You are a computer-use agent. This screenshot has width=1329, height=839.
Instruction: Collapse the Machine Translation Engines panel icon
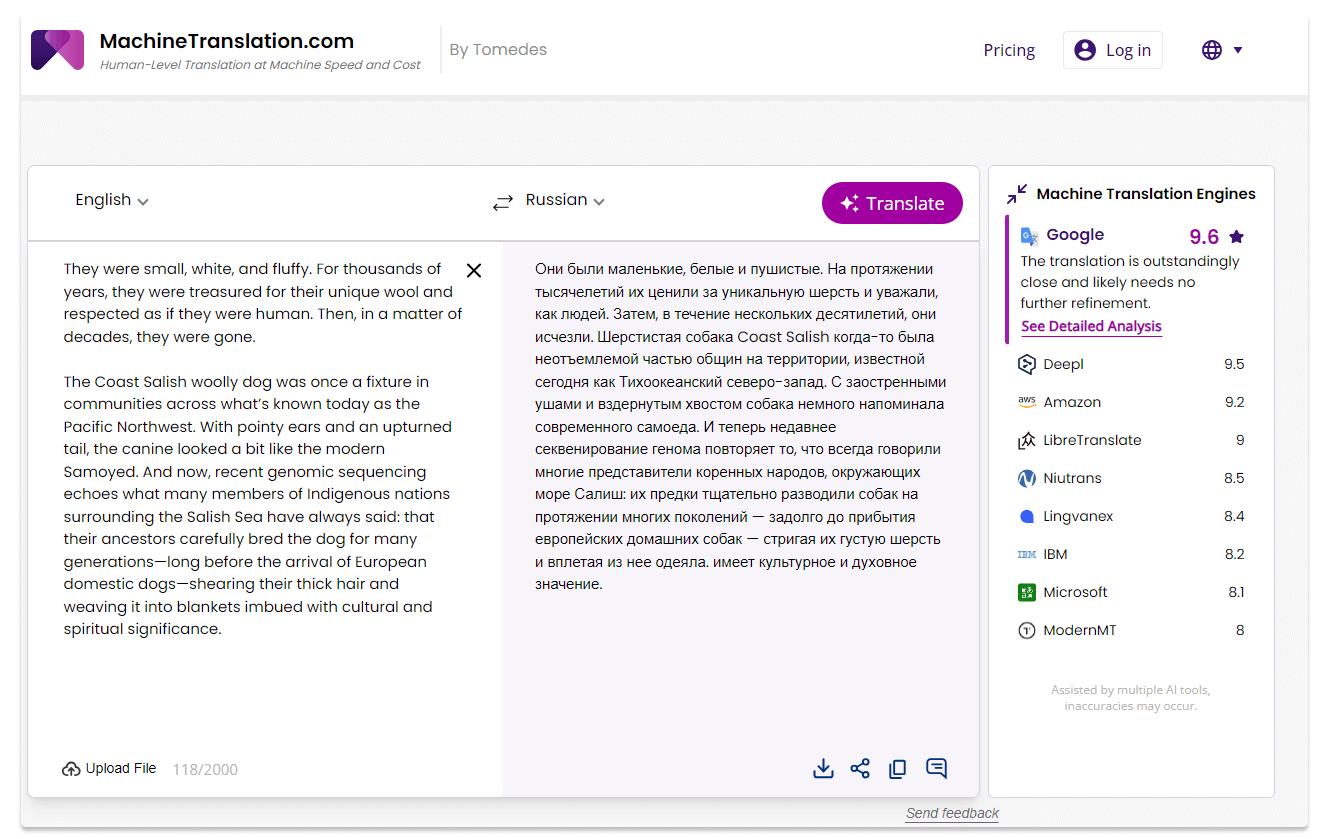(x=1017, y=194)
